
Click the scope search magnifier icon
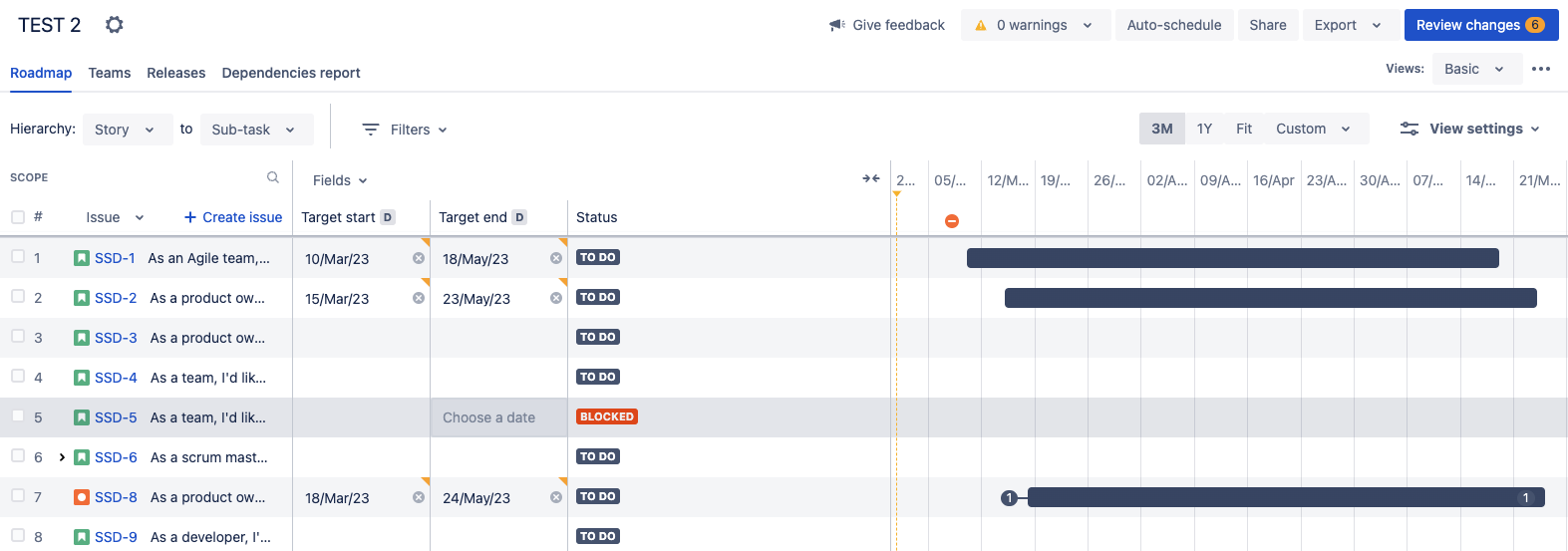(273, 177)
